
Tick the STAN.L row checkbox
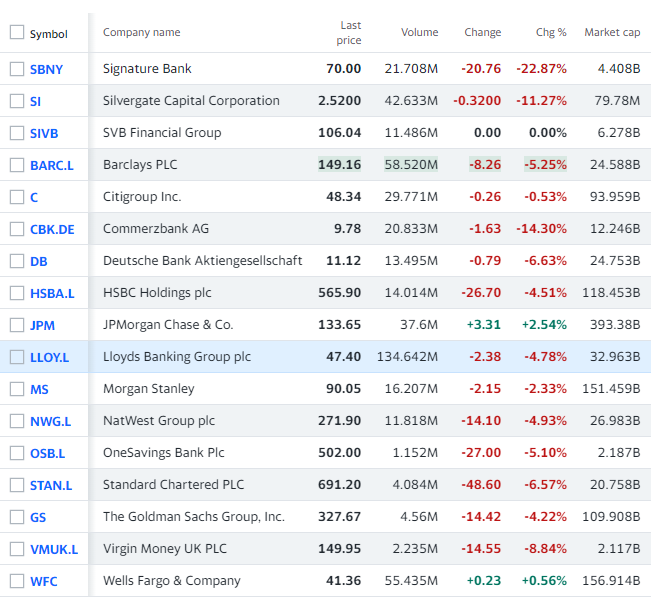coord(17,485)
